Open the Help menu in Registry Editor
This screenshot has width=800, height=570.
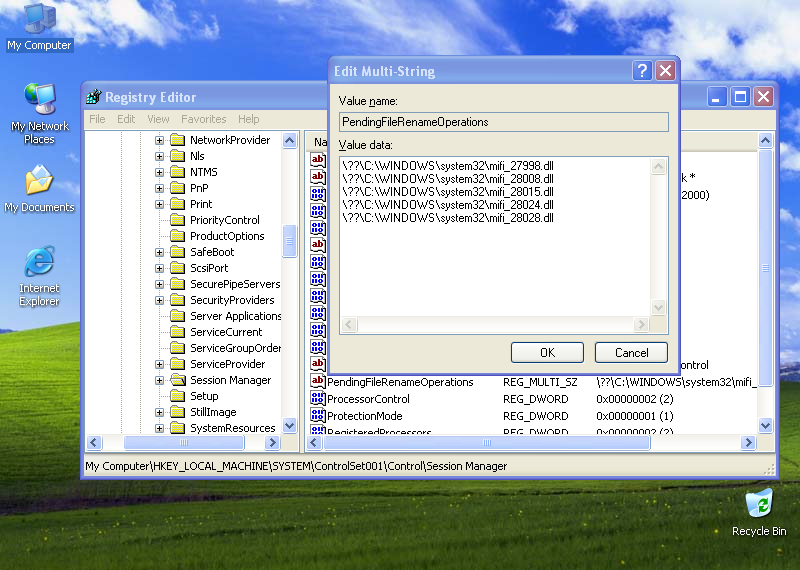point(248,119)
